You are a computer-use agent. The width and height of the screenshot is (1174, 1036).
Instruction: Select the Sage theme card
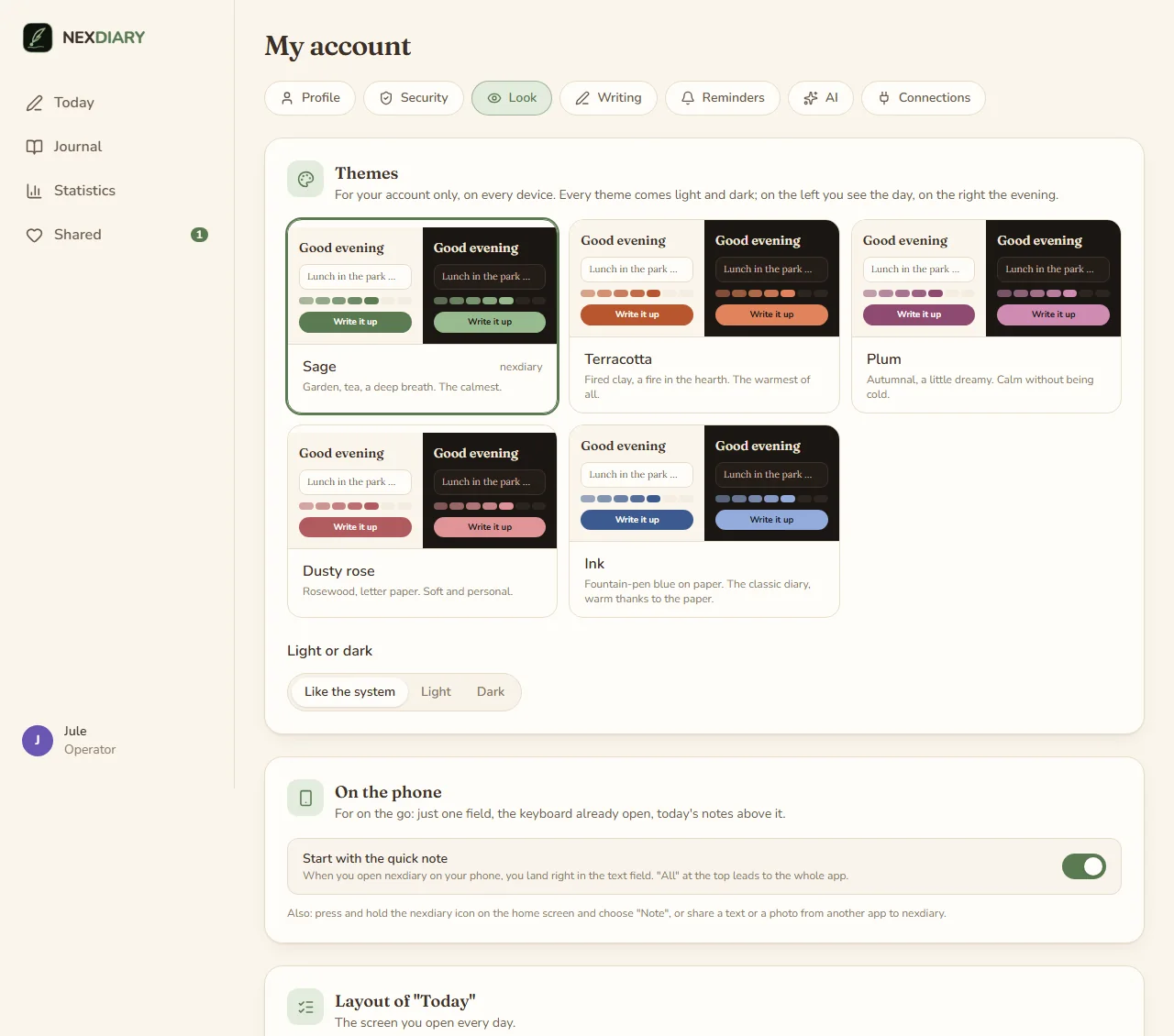point(423,316)
